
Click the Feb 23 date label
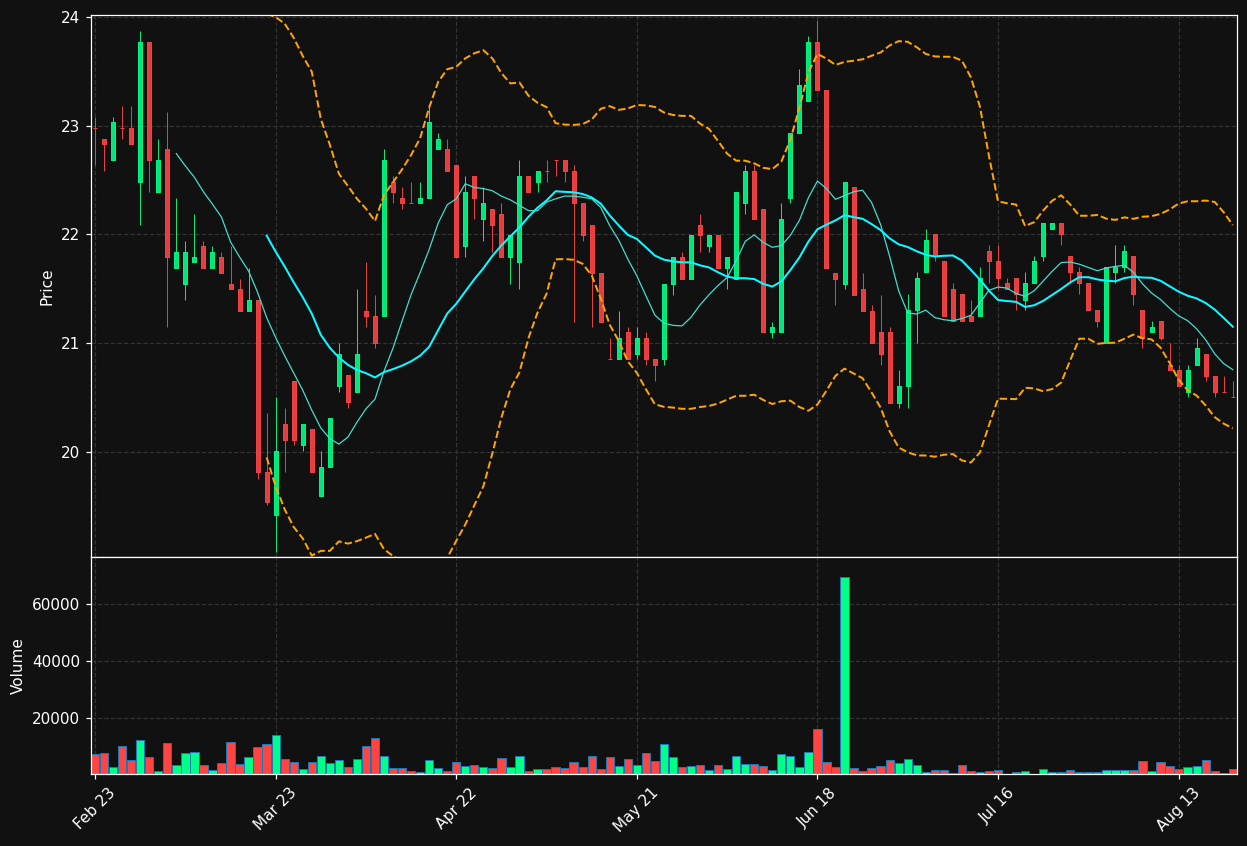(x=93, y=809)
